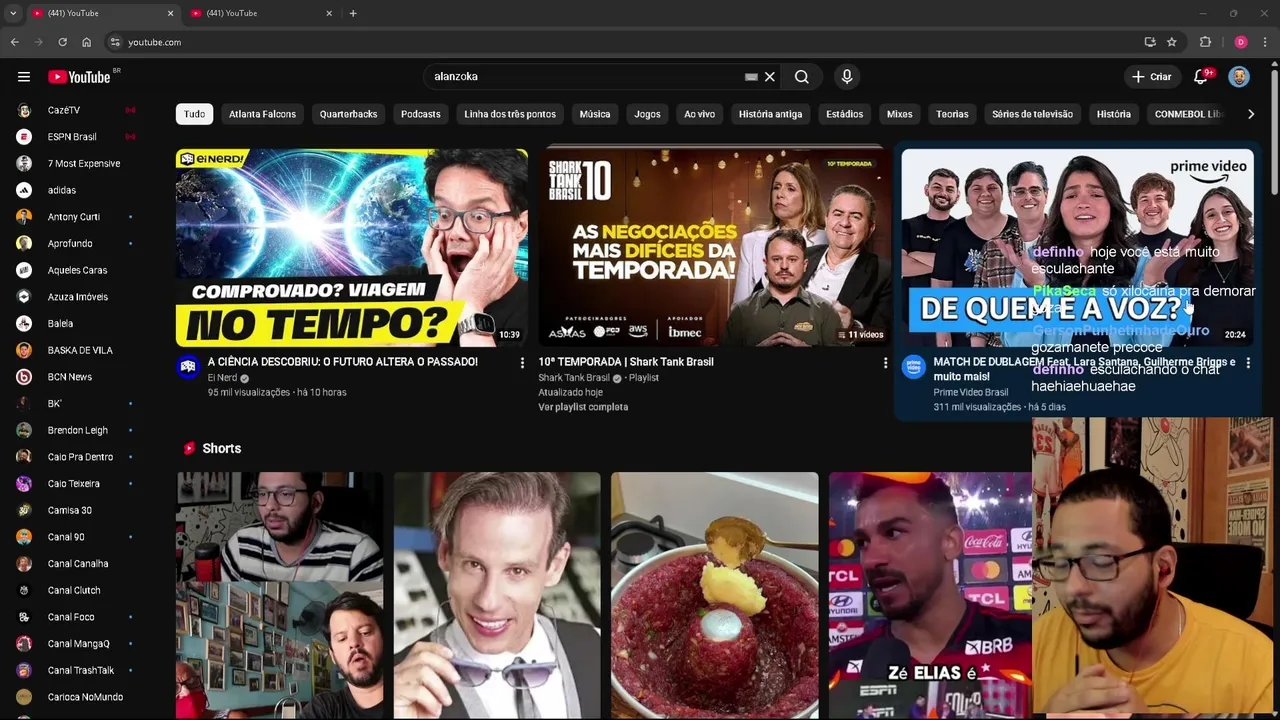The height and width of the screenshot is (720, 1280).
Task: Open the tab search dropdown arrow
Action: [13, 13]
